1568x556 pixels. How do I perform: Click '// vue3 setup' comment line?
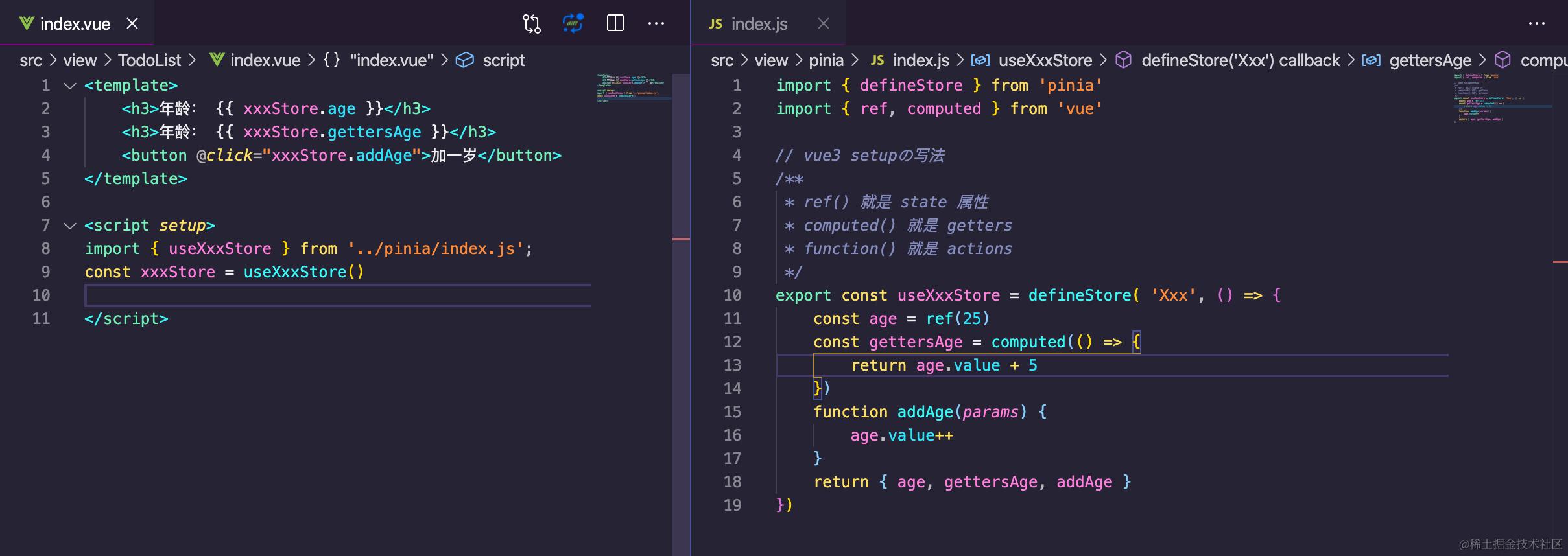(860, 156)
